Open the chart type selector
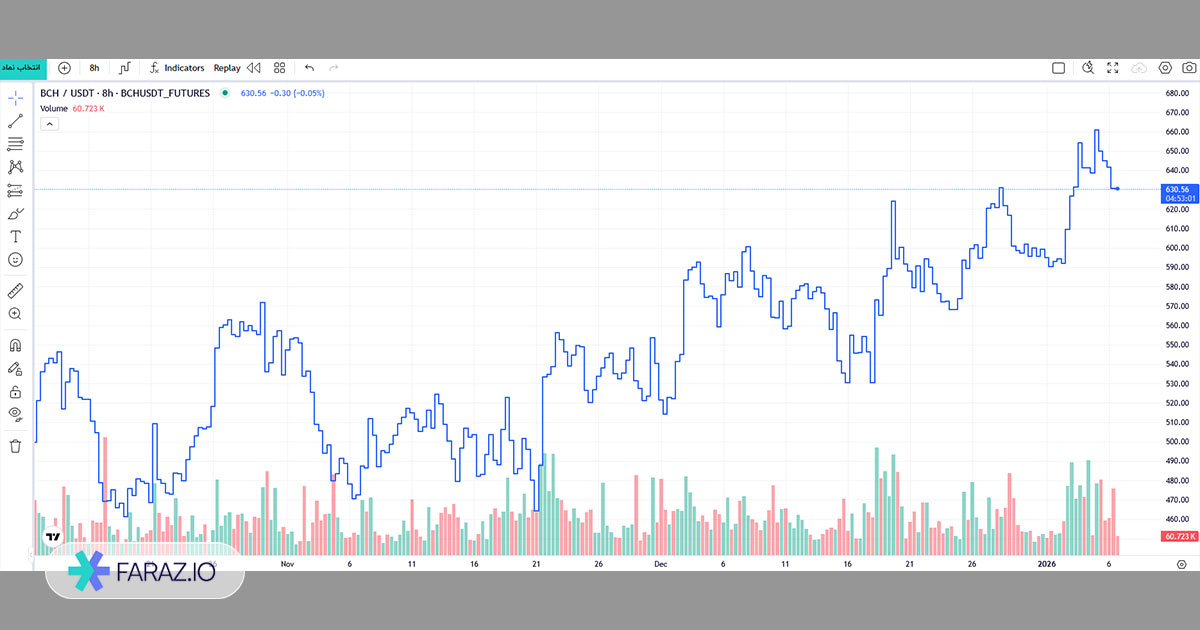1200x630 pixels. [x=125, y=68]
